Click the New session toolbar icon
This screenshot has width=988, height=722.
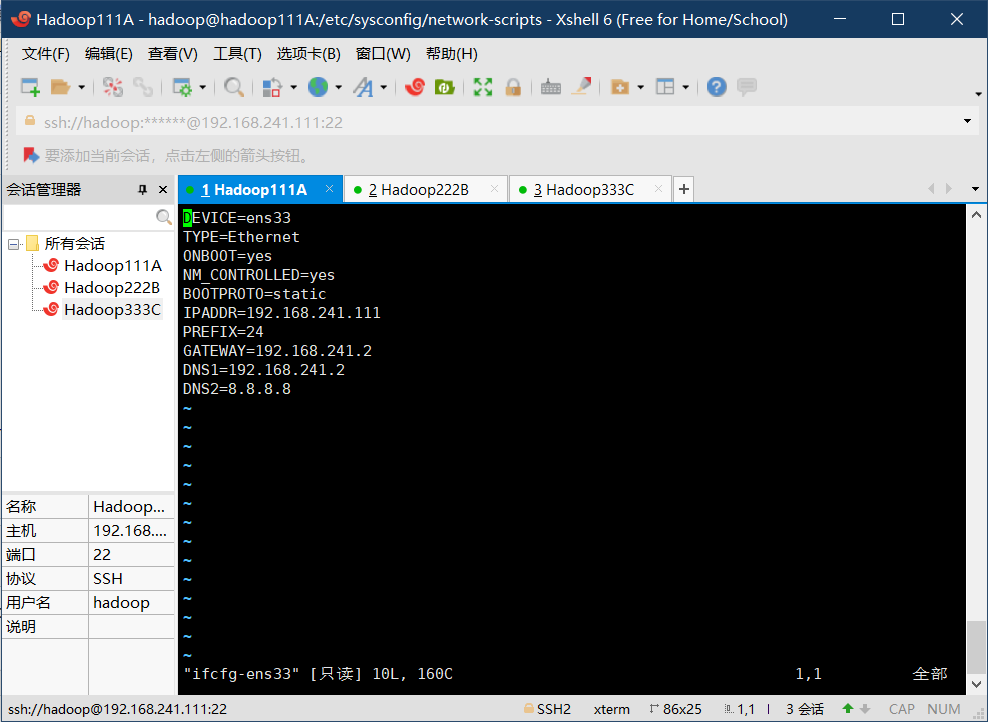pos(30,87)
